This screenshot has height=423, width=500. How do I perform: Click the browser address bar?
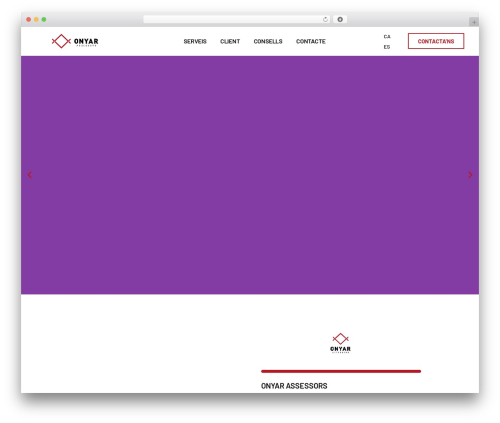(x=237, y=19)
